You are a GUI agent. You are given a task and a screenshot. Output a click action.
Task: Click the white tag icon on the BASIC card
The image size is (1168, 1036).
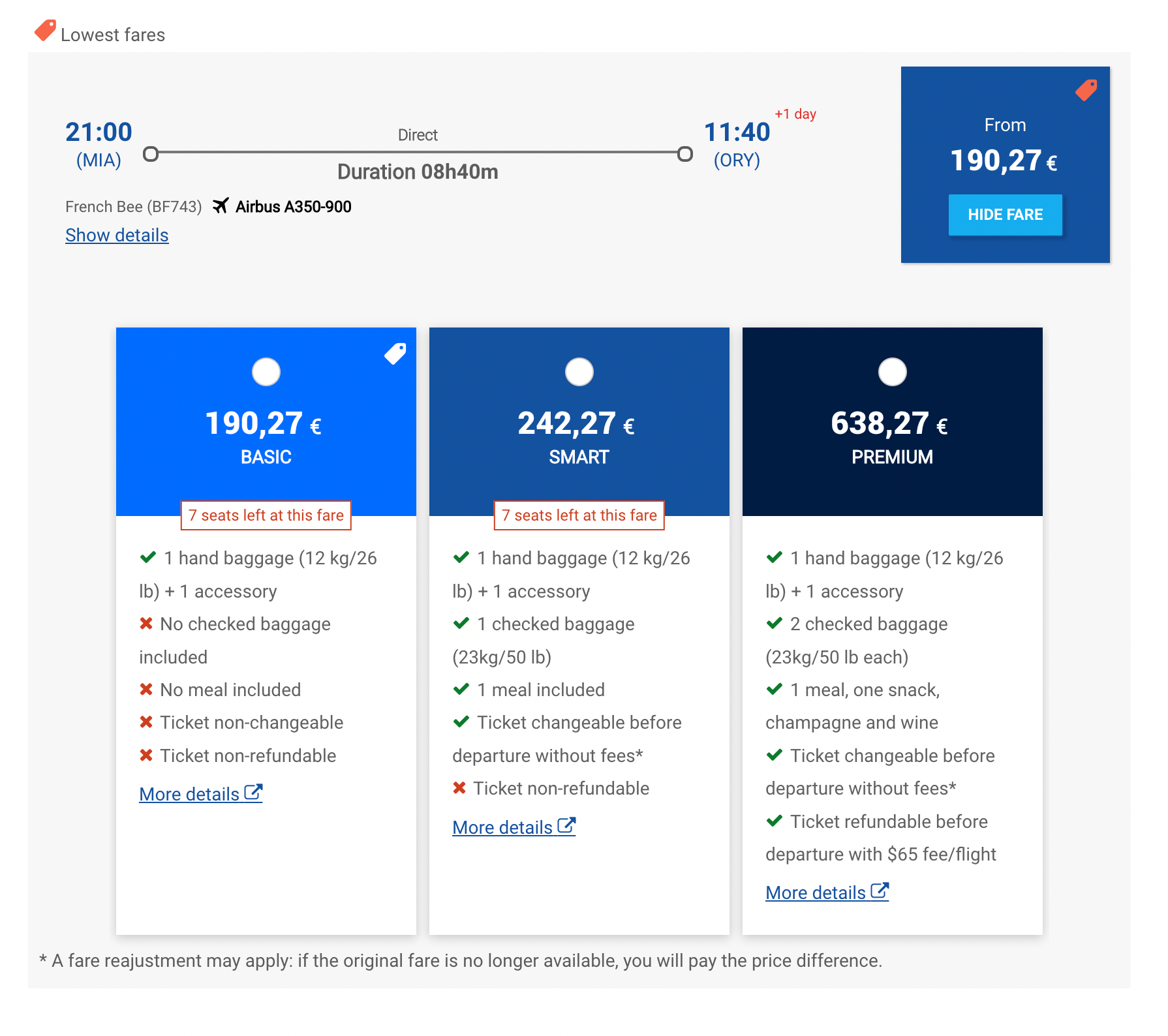[395, 354]
